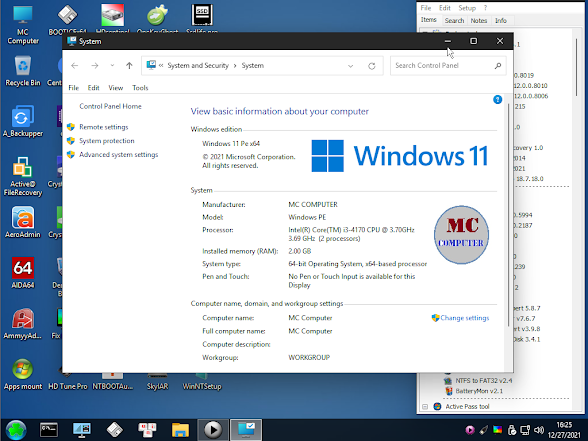Image resolution: width=588 pixels, height=441 pixels.
Task: Open the SSD life desktop icon
Action: tap(202, 19)
